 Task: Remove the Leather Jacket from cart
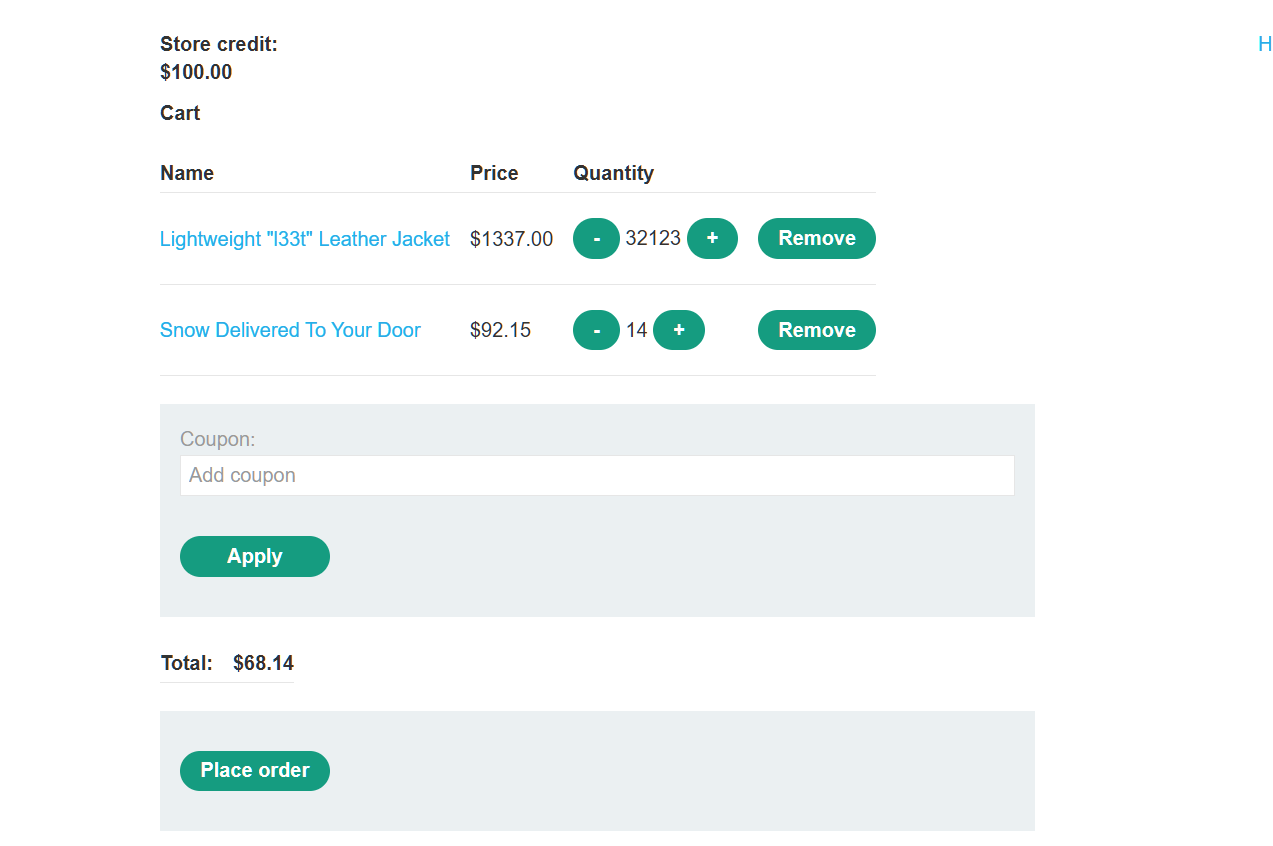tap(816, 239)
